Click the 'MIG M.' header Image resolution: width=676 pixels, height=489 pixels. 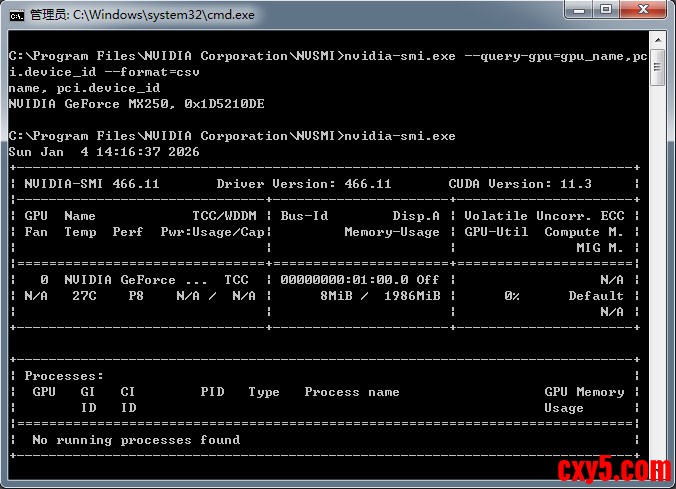click(x=600, y=248)
